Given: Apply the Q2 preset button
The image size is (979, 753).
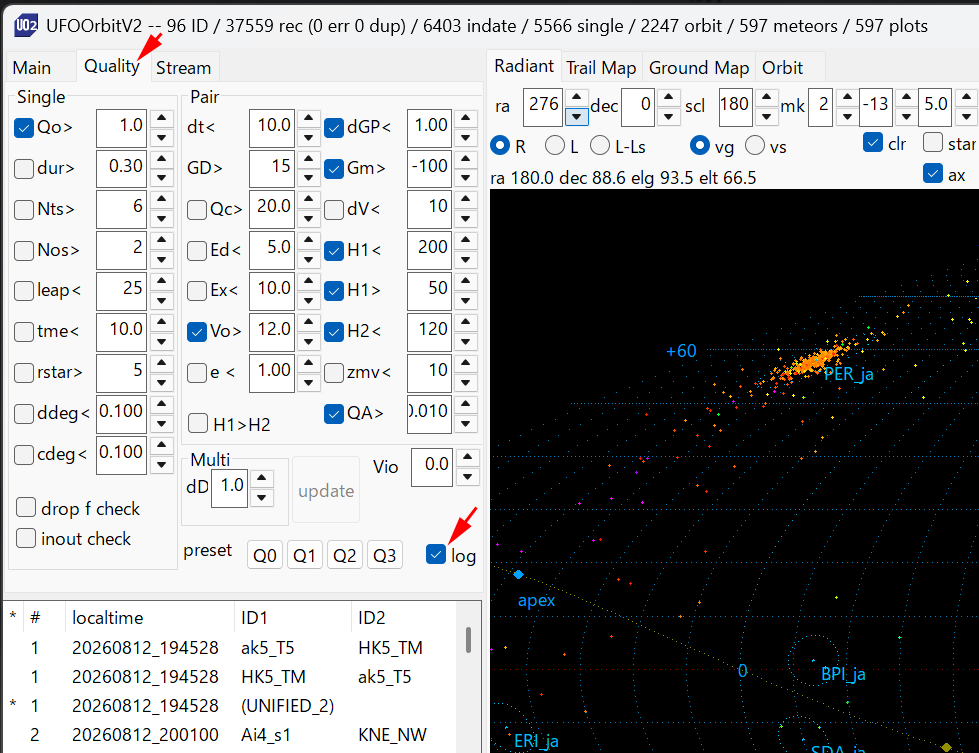Looking at the screenshot, I should [345, 555].
